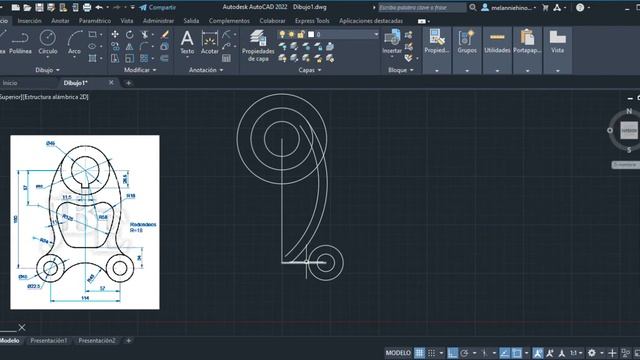The width and height of the screenshot is (640, 360).
Task: Activate the hatch tool in Dibujo panel
Action: coord(93,58)
